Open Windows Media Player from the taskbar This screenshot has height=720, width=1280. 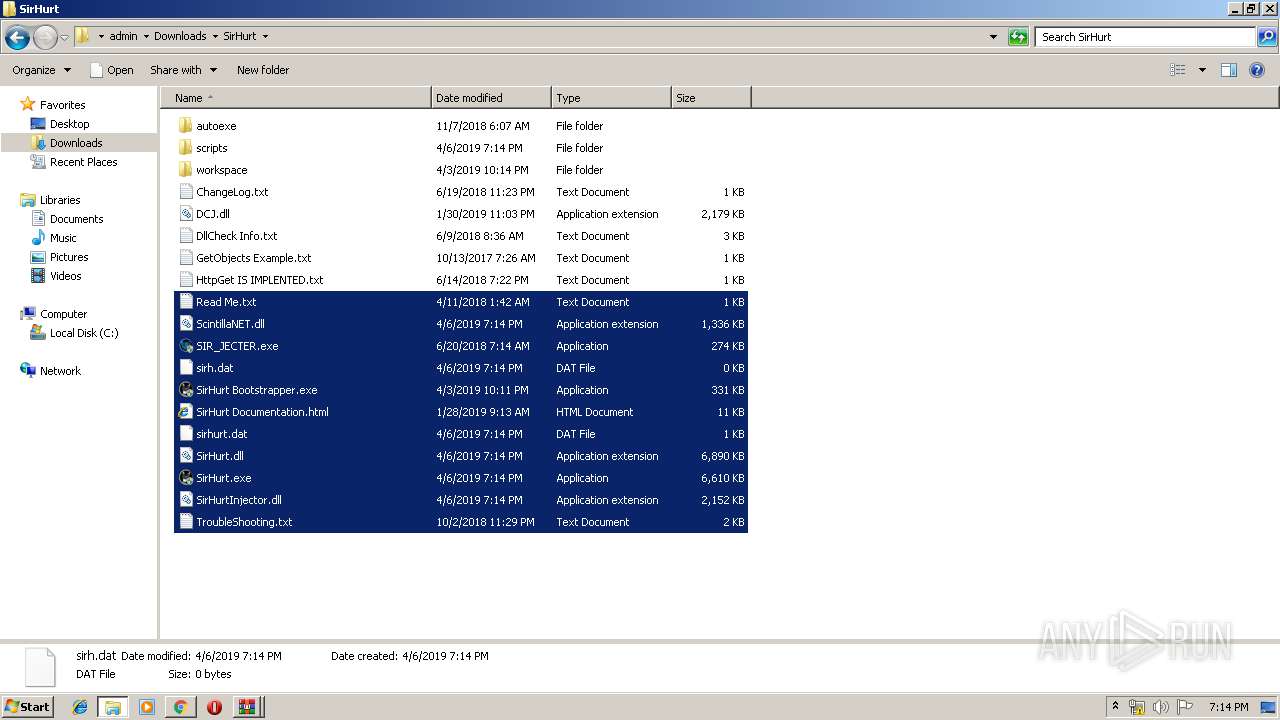click(147, 707)
